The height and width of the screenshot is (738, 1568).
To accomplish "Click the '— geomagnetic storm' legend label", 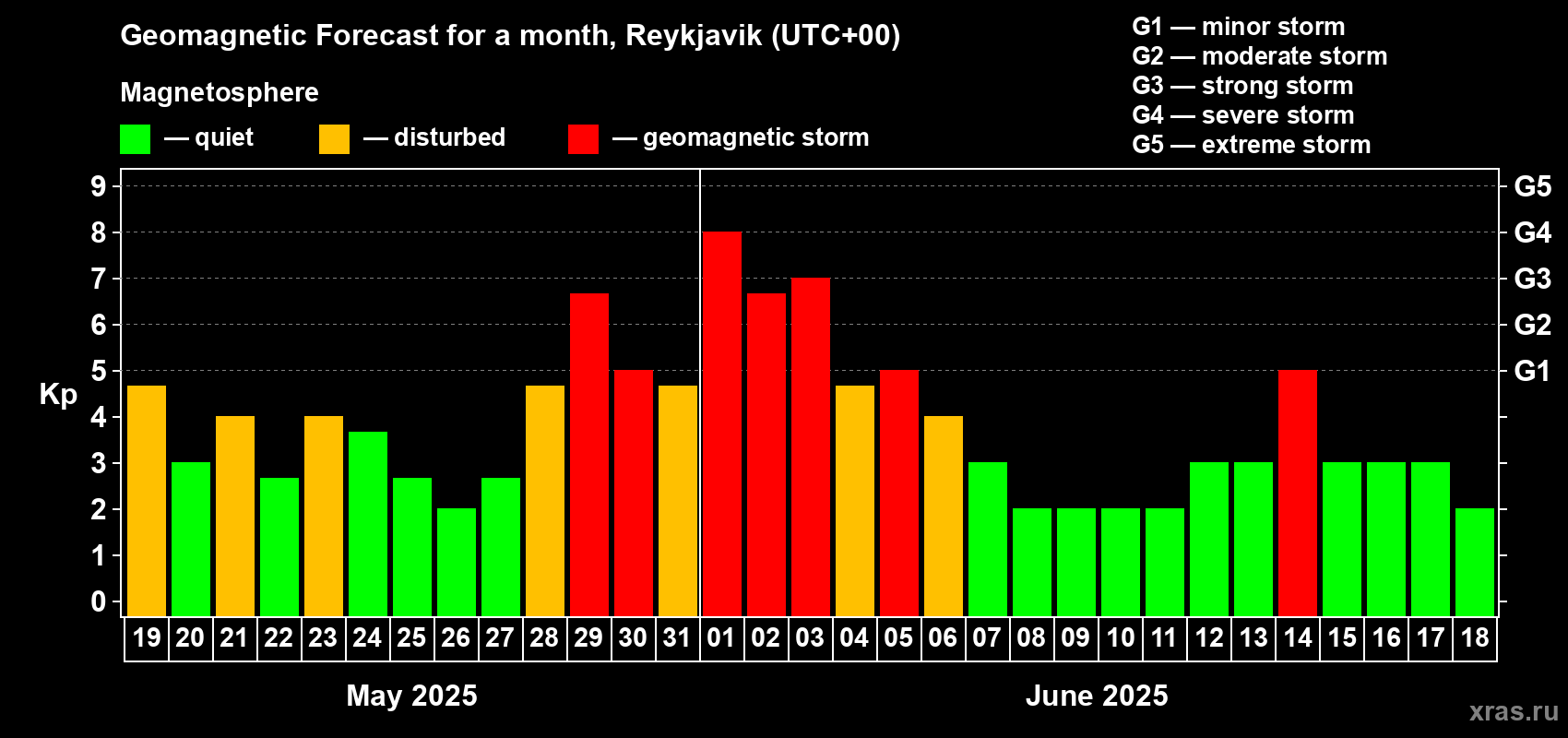I will (741, 137).
